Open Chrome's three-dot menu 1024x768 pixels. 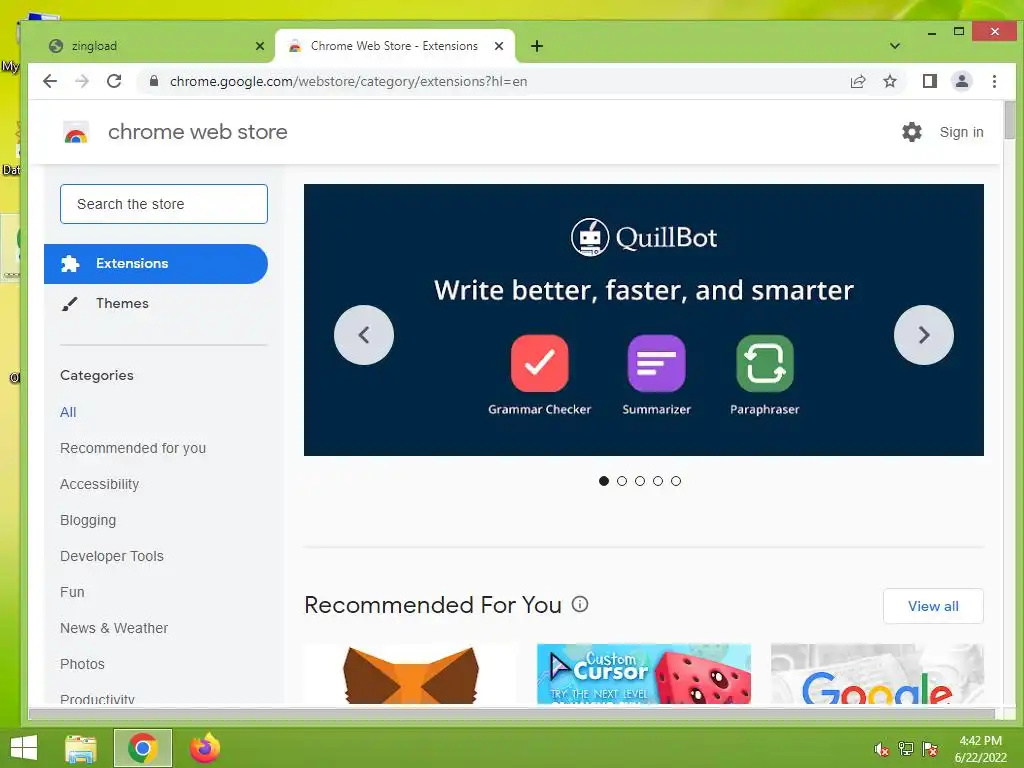tap(994, 81)
